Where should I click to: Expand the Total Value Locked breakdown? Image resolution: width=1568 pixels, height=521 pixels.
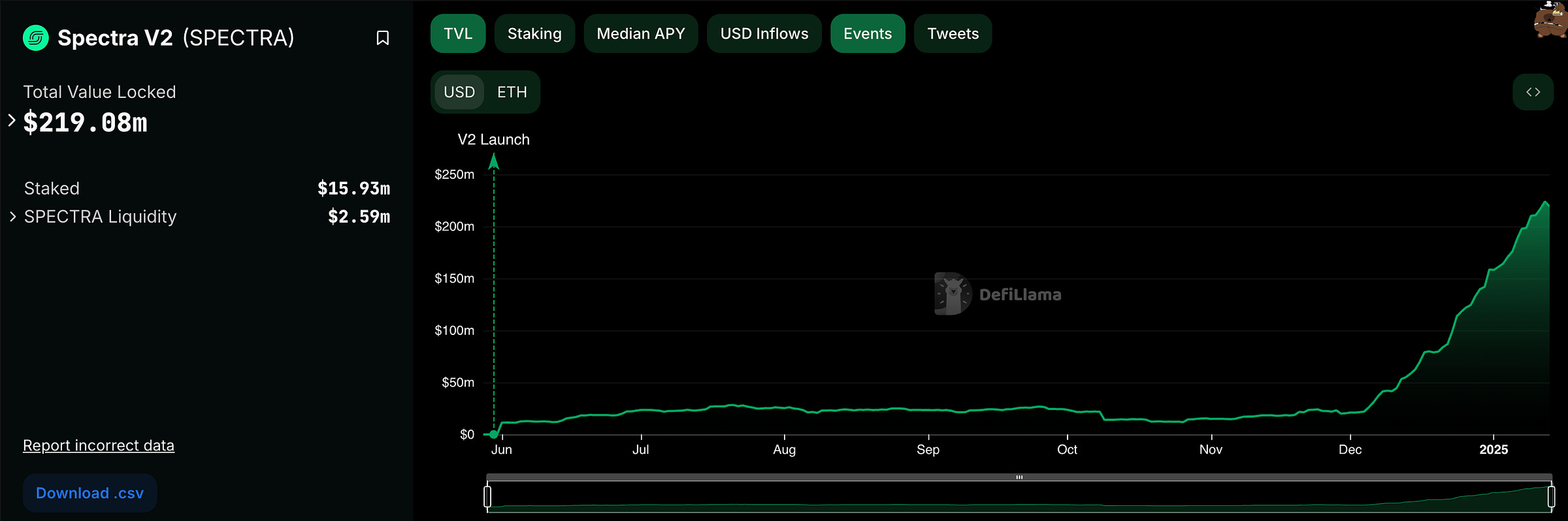click(x=11, y=120)
